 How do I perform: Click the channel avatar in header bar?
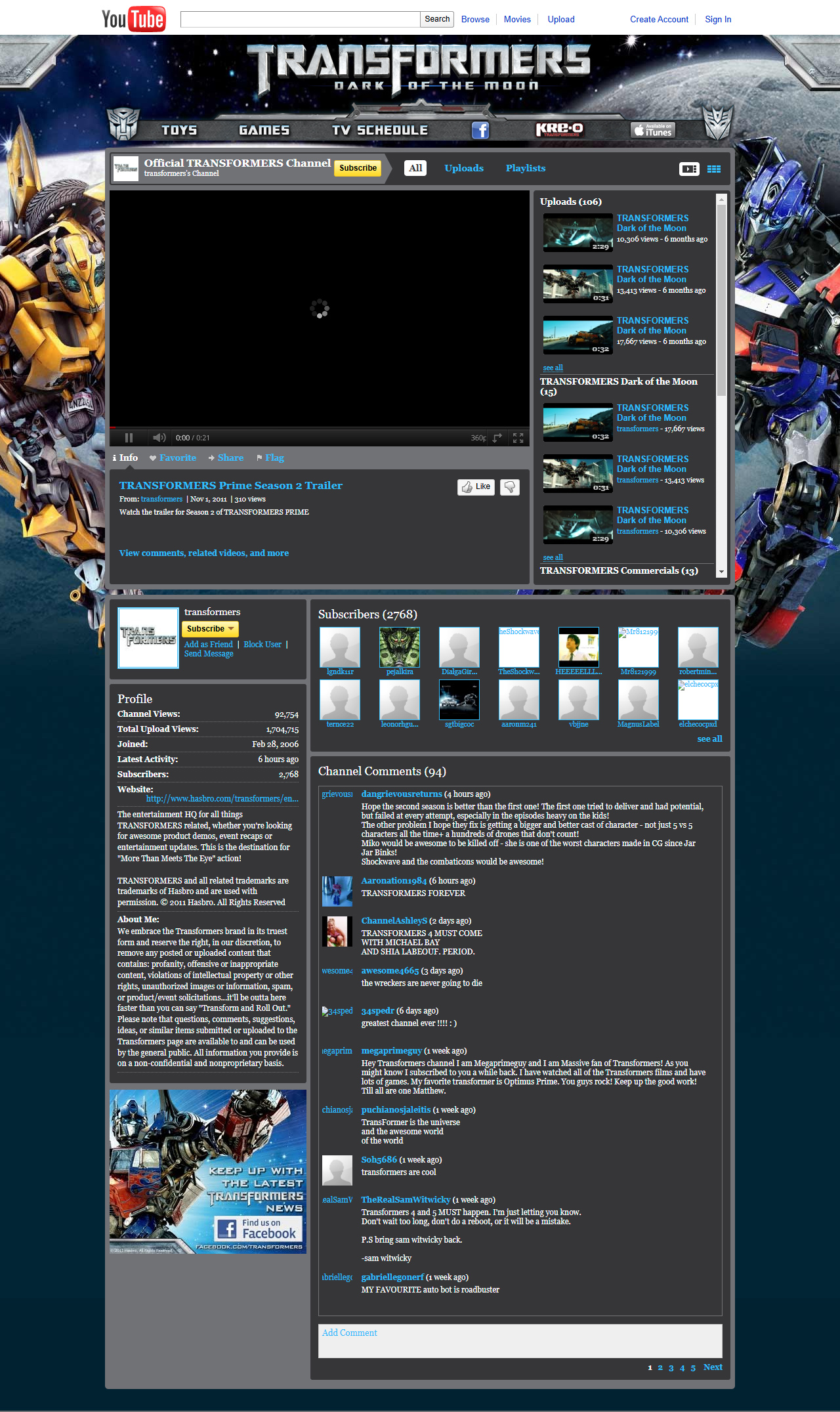(125, 169)
